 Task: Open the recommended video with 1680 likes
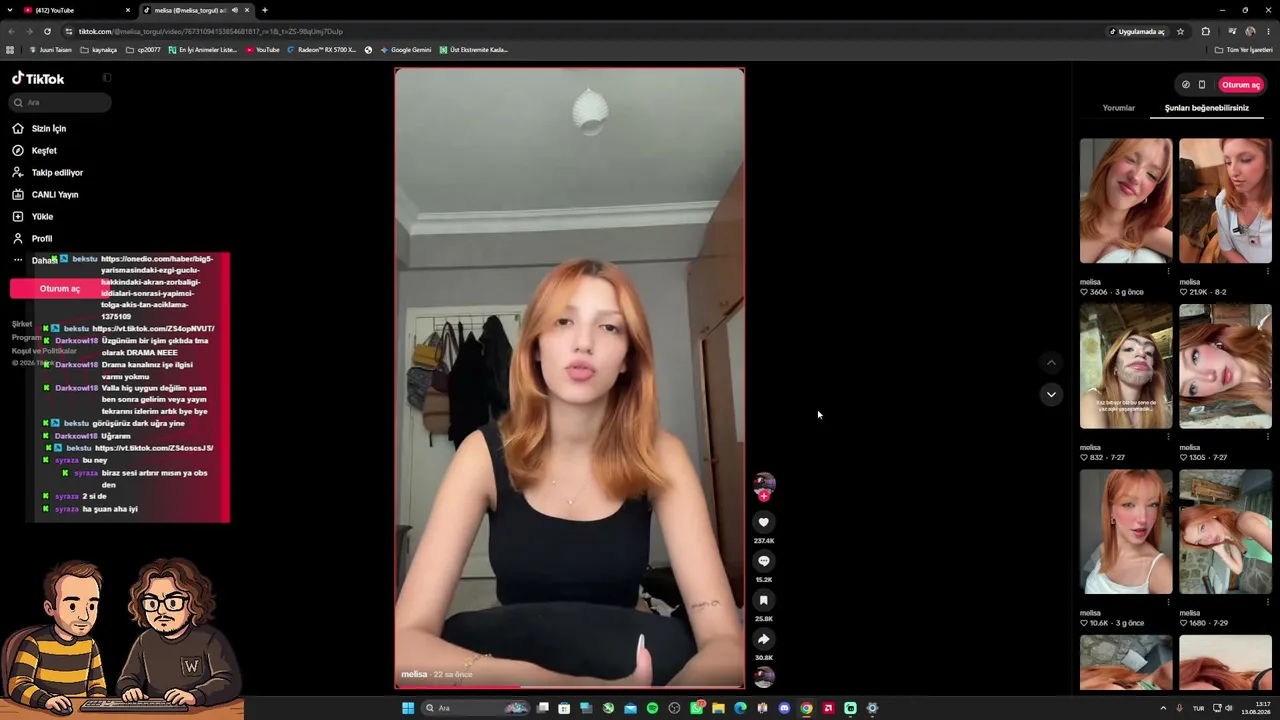1225,532
